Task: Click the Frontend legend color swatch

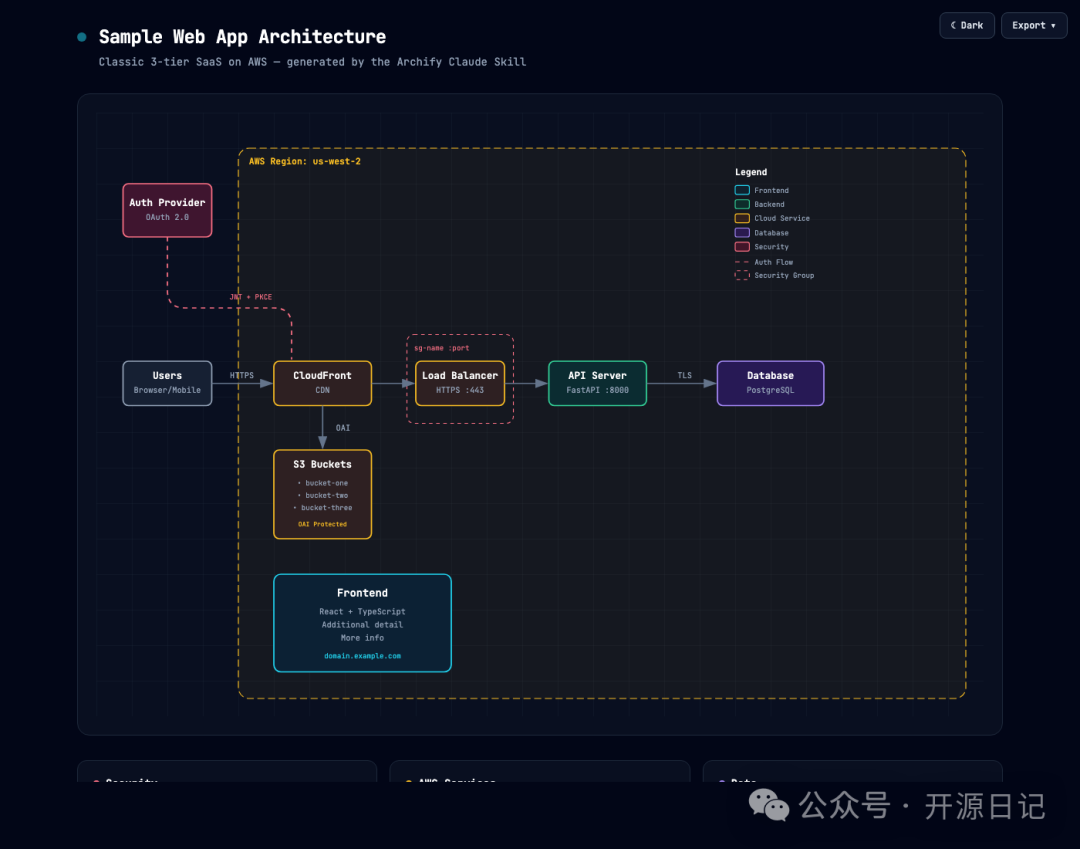Action: coord(742,190)
